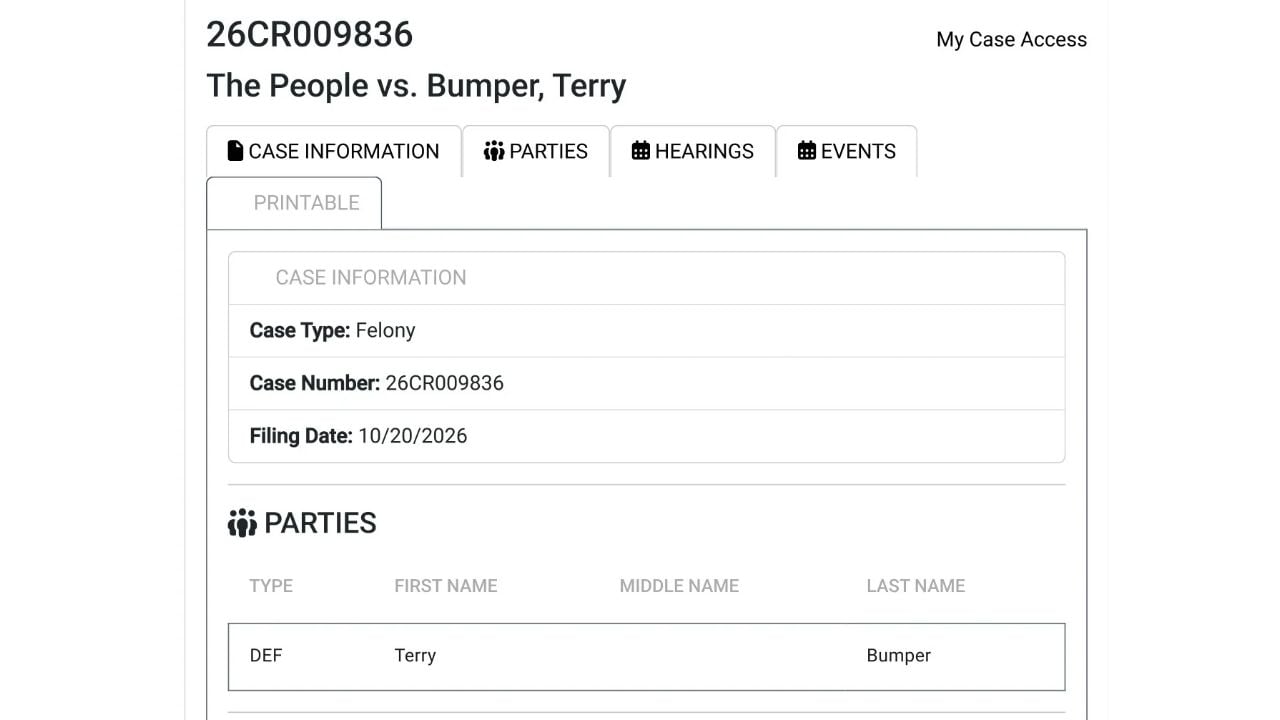Click the Case Type: Felony row

point(647,331)
